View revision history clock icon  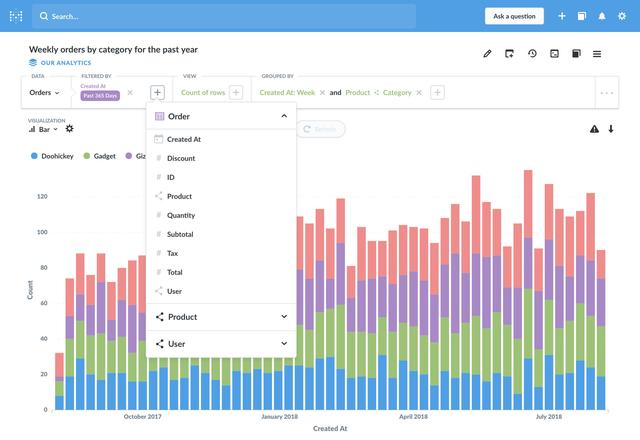(x=532, y=53)
